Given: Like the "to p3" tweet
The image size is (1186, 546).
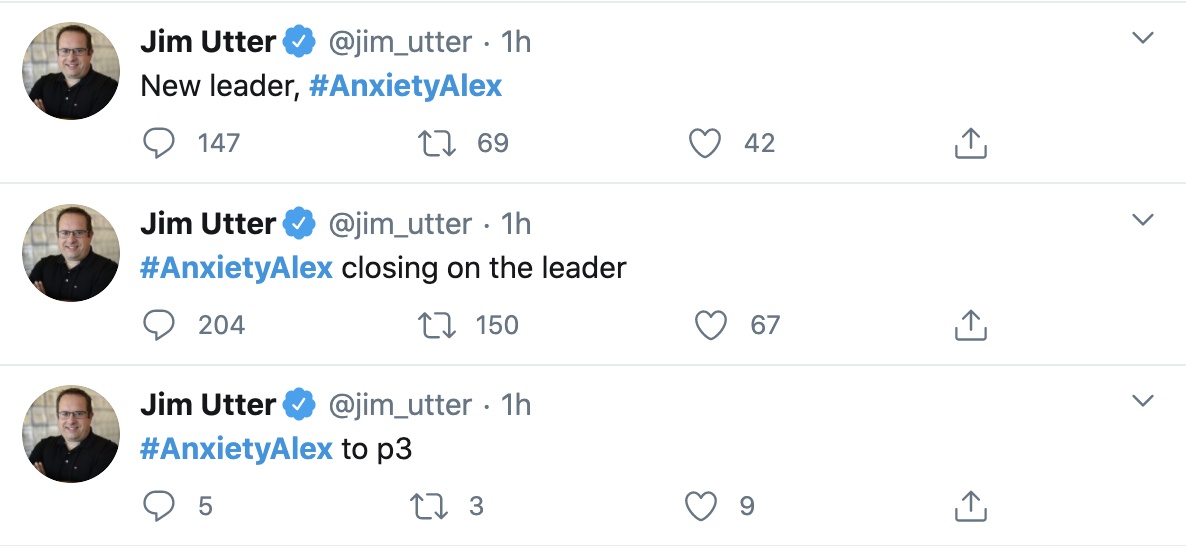Looking at the screenshot, I should [702, 507].
